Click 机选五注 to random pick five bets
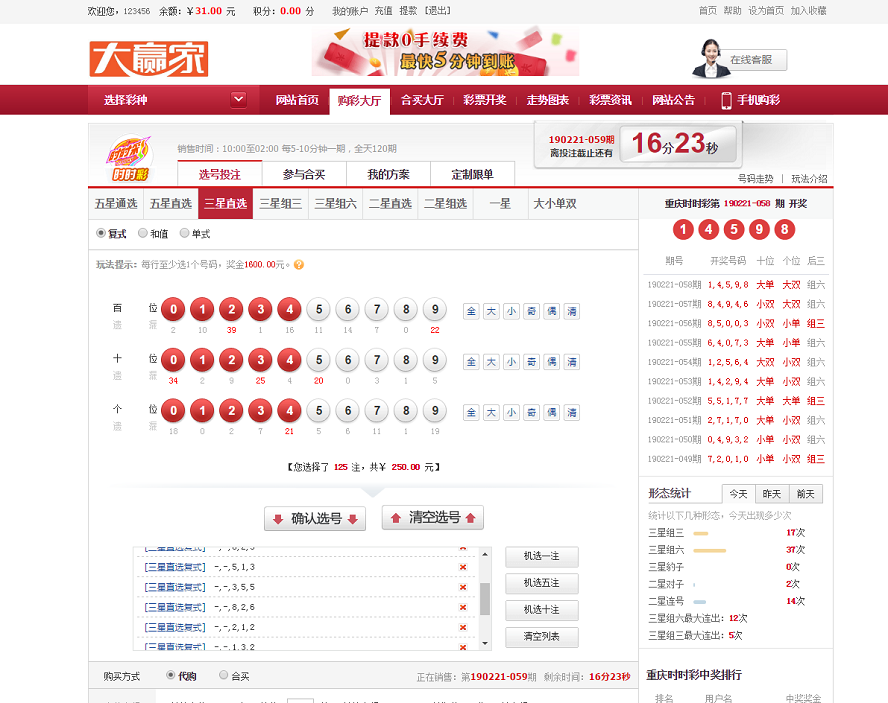This screenshot has width=888, height=703. click(540, 583)
